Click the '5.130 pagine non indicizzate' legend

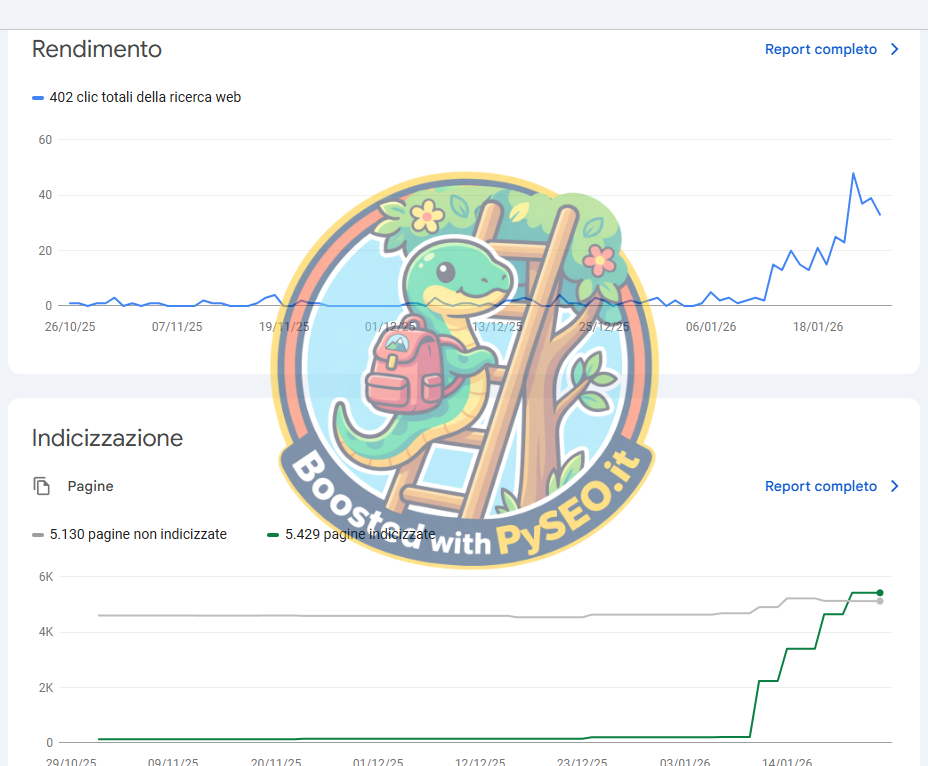[x=138, y=534]
